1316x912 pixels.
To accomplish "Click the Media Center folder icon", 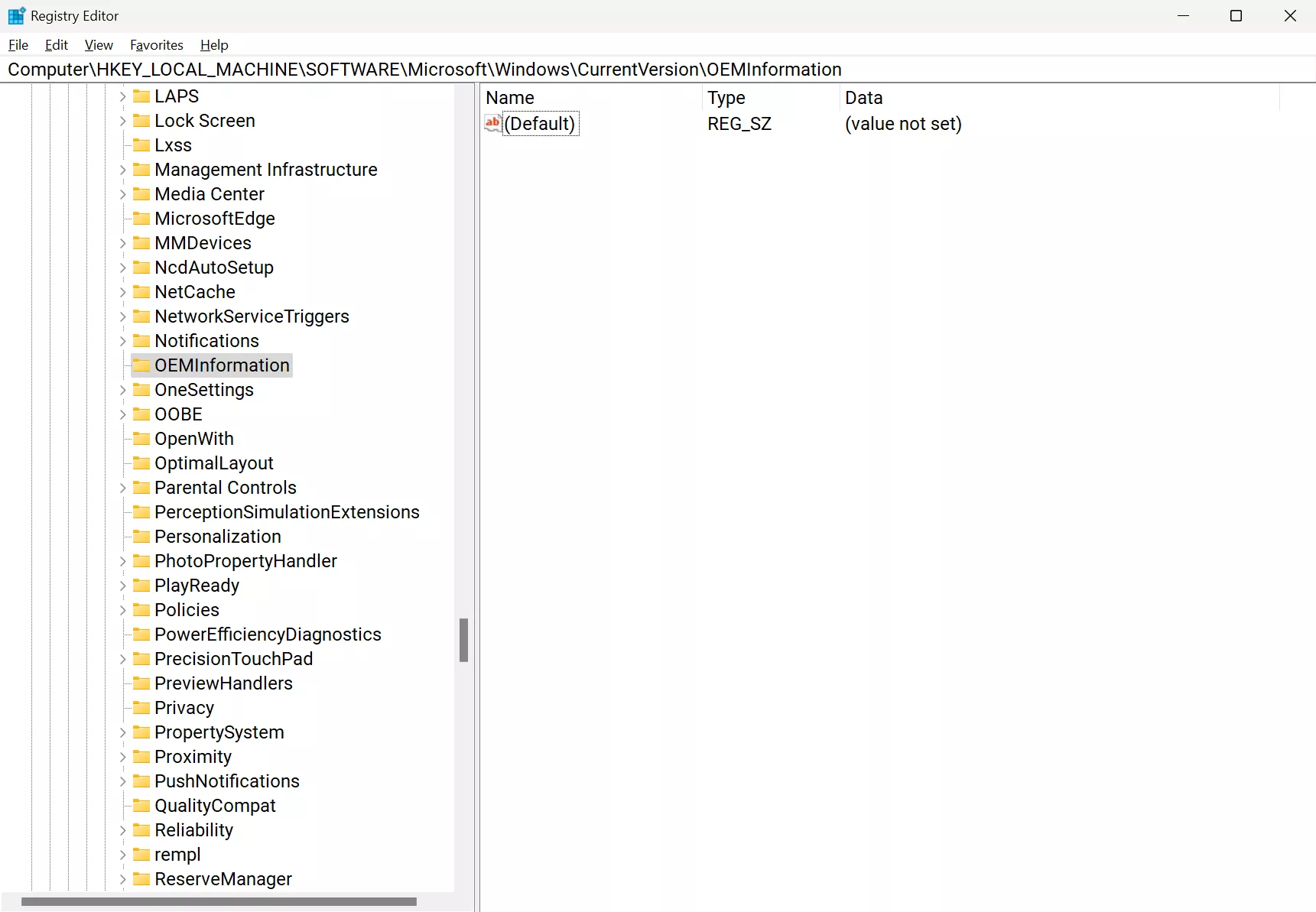I will point(141,194).
